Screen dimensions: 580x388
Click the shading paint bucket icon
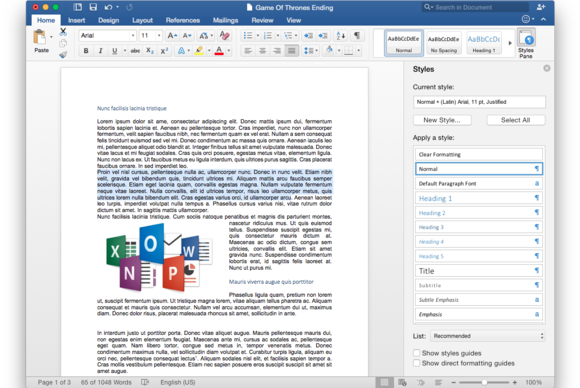329,50
